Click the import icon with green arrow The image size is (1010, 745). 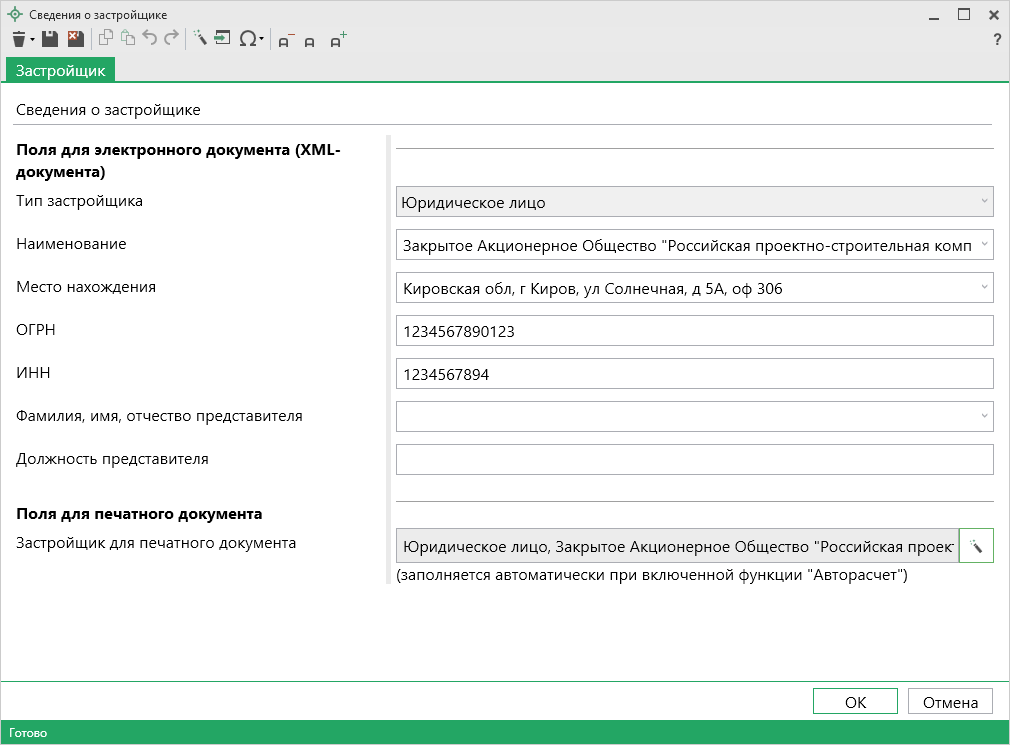click(222, 39)
